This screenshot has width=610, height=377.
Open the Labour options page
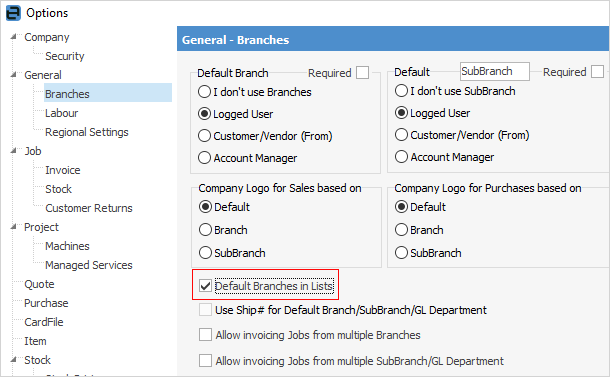pyautogui.click(x=61, y=113)
